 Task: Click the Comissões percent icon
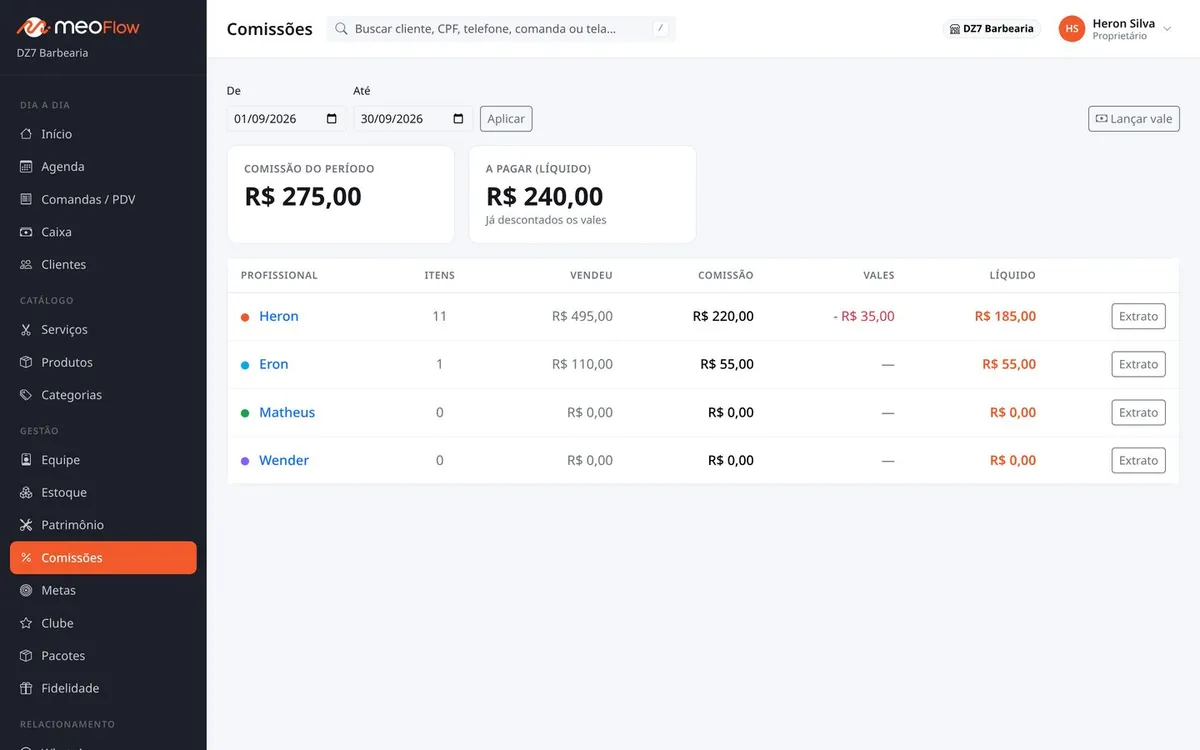click(x=26, y=558)
